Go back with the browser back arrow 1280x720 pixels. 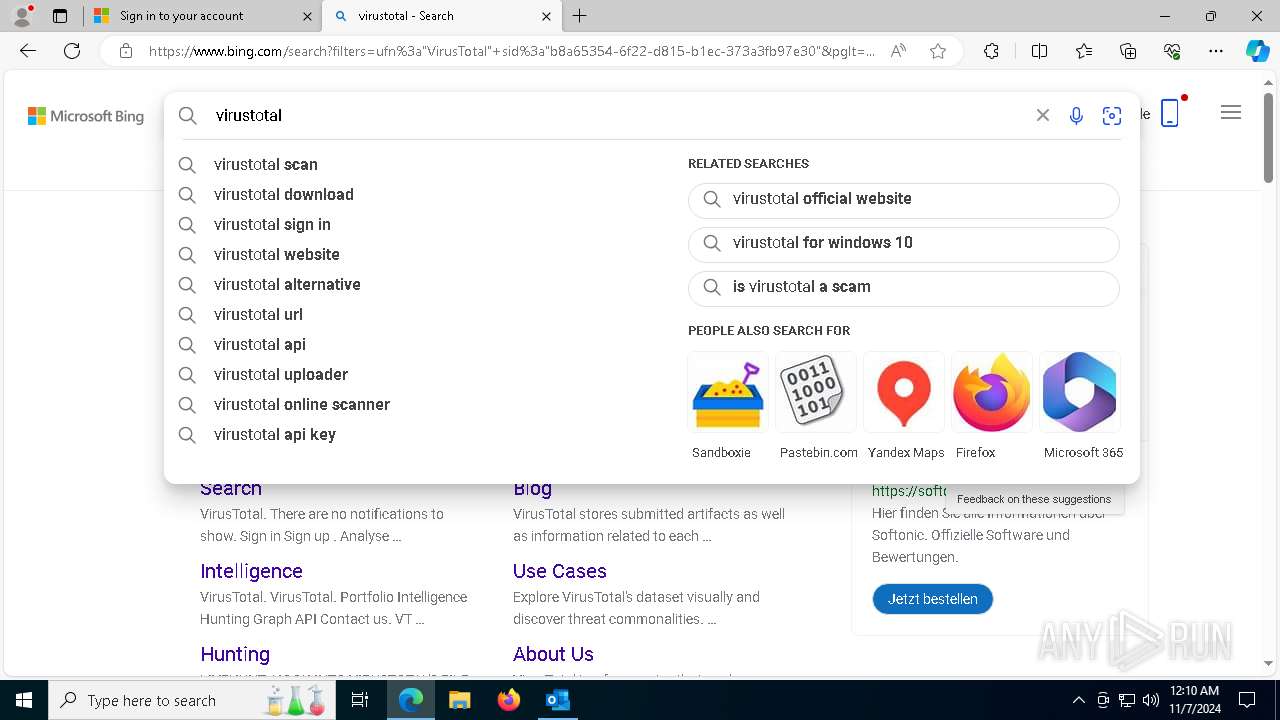(28, 51)
